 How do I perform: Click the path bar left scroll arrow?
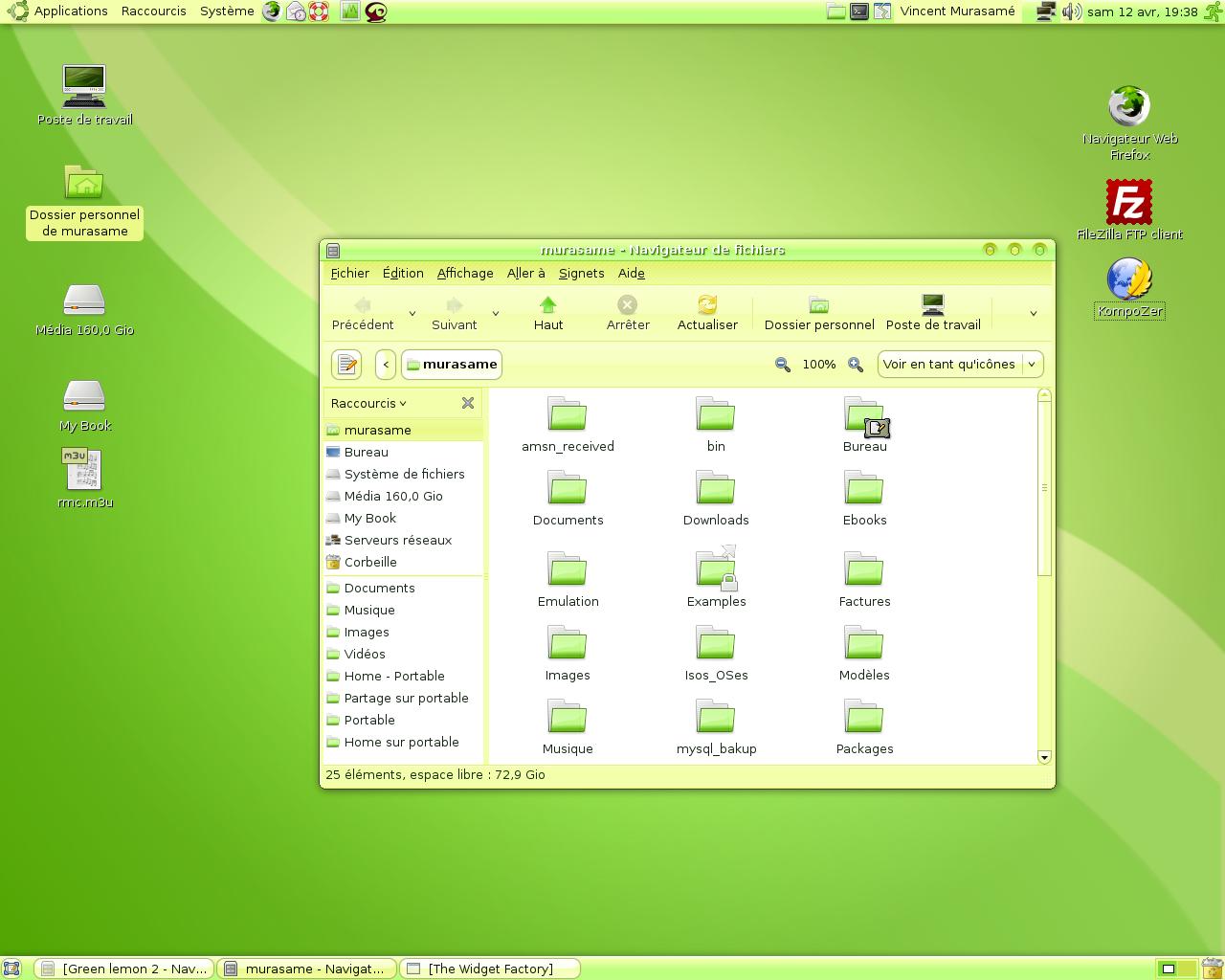386,365
